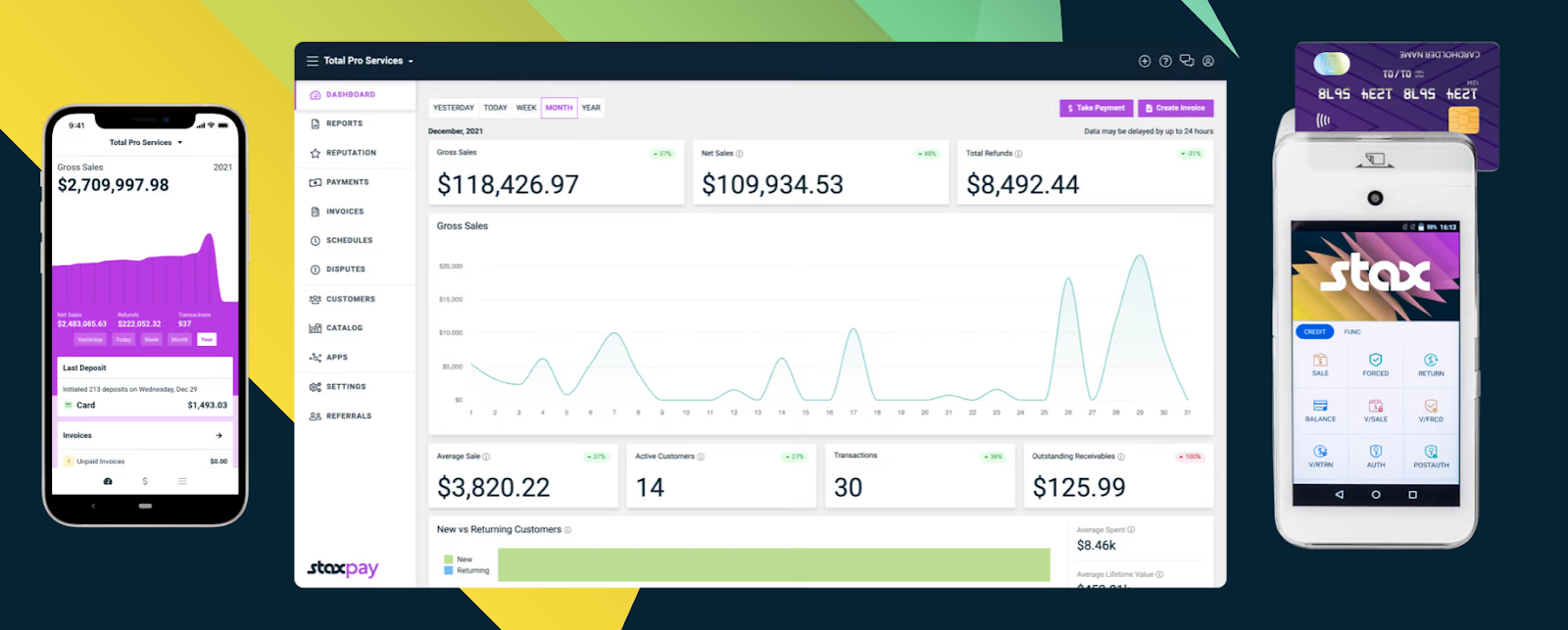Select Today range on phone app

click(123, 340)
